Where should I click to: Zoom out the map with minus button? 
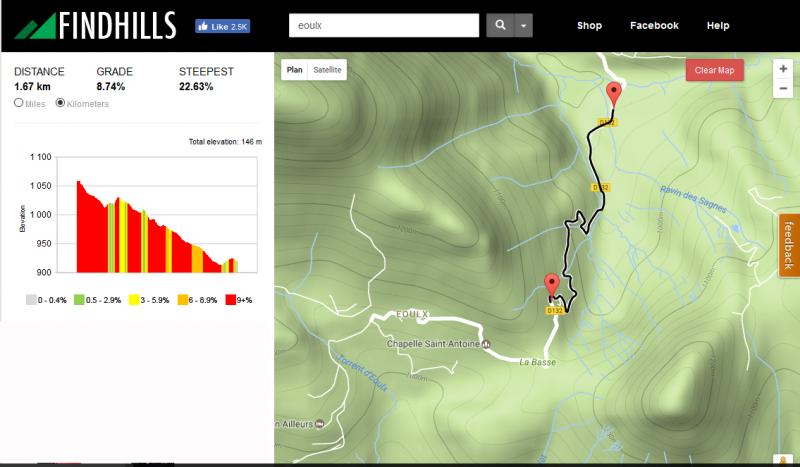coord(783,88)
